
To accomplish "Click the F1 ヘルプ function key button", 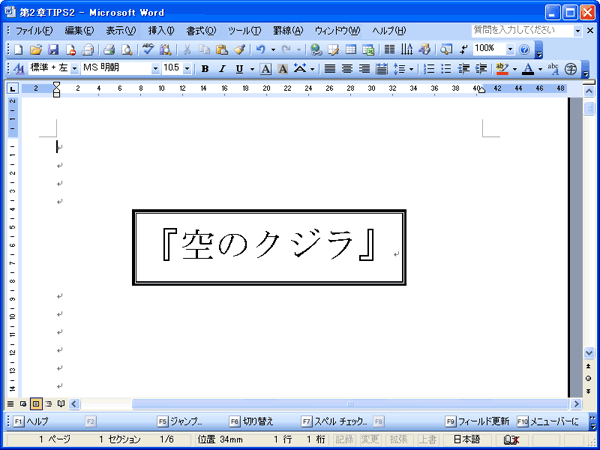I will tap(31, 422).
